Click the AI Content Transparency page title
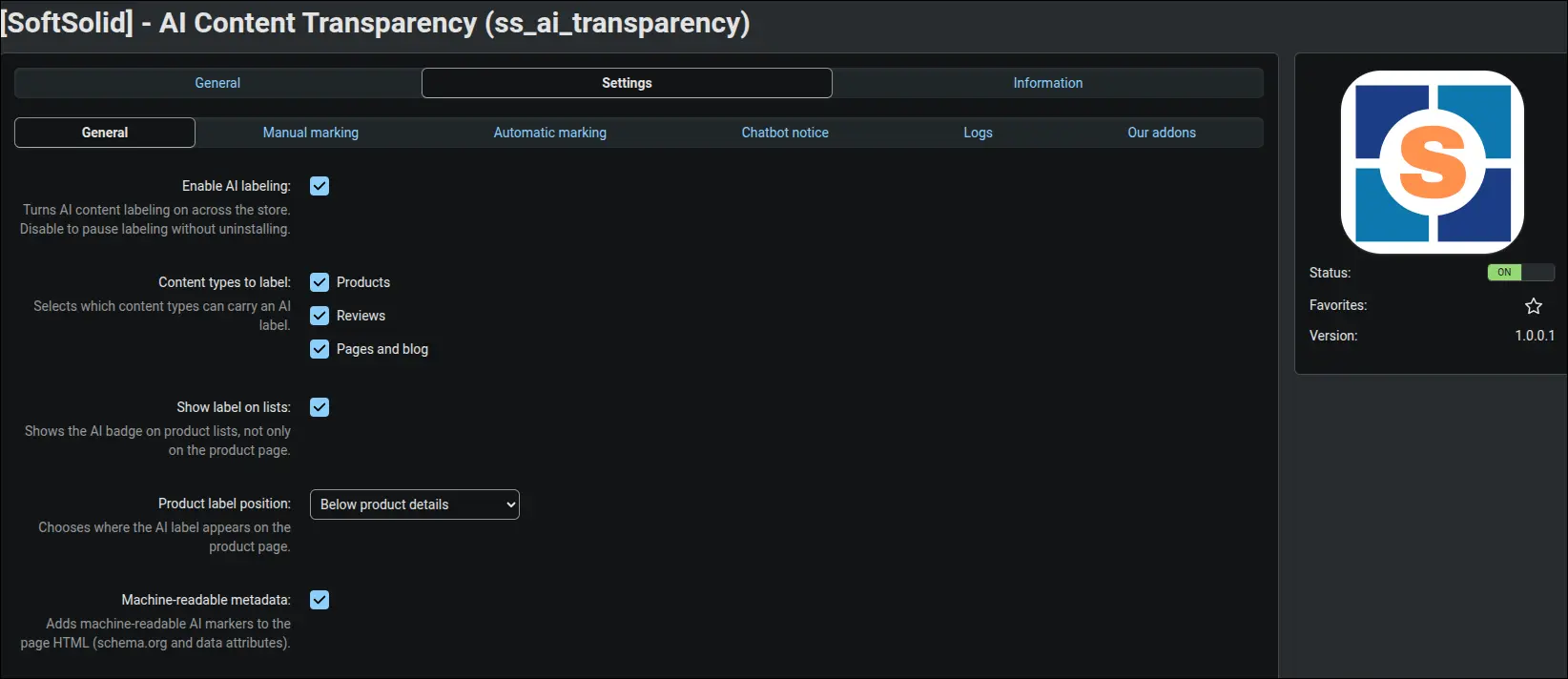The height and width of the screenshot is (679, 1568). point(375,23)
